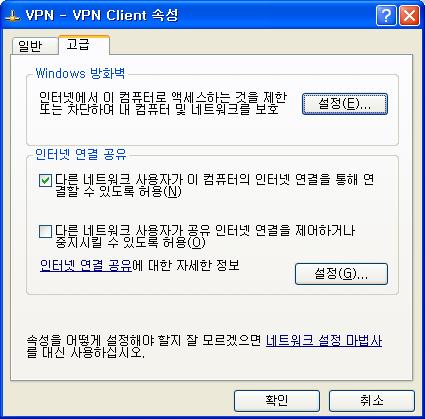Close the VPN Client properties dialog
This screenshot has height=419, width=425.
click(x=409, y=16)
